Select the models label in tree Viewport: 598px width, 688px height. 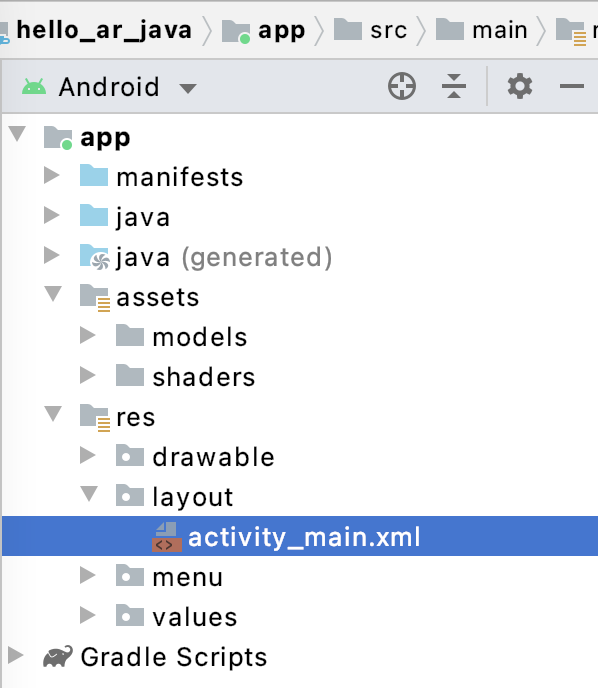[x=200, y=337]
